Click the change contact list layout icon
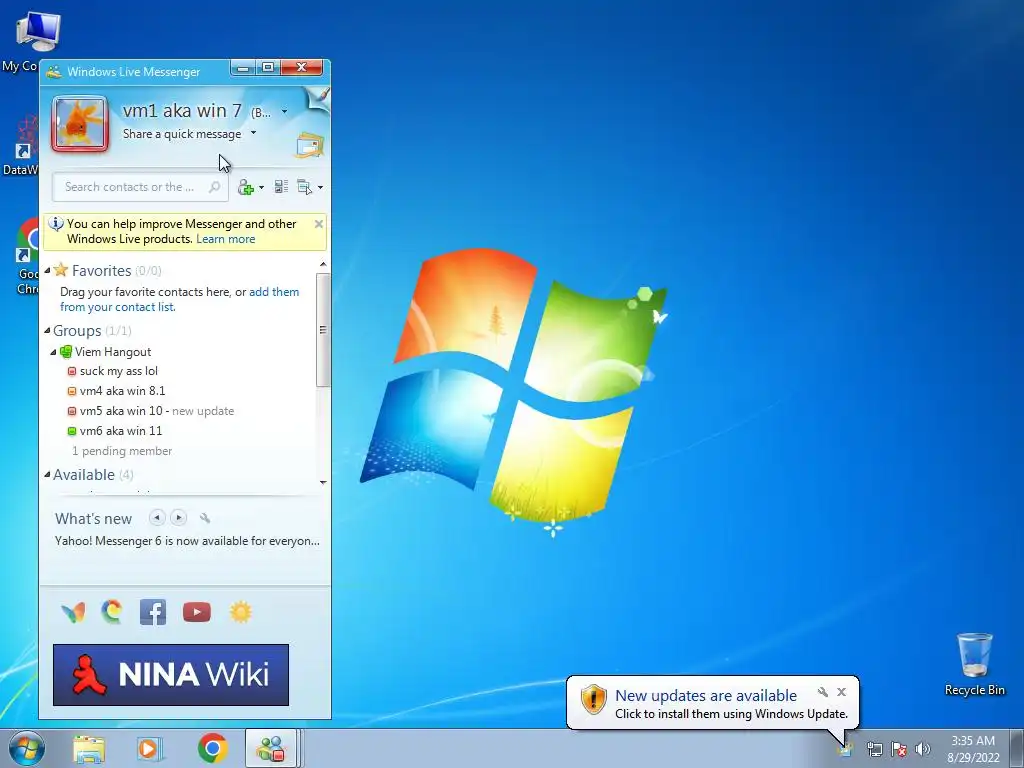1024x768 pixels. tap(281, 187)
